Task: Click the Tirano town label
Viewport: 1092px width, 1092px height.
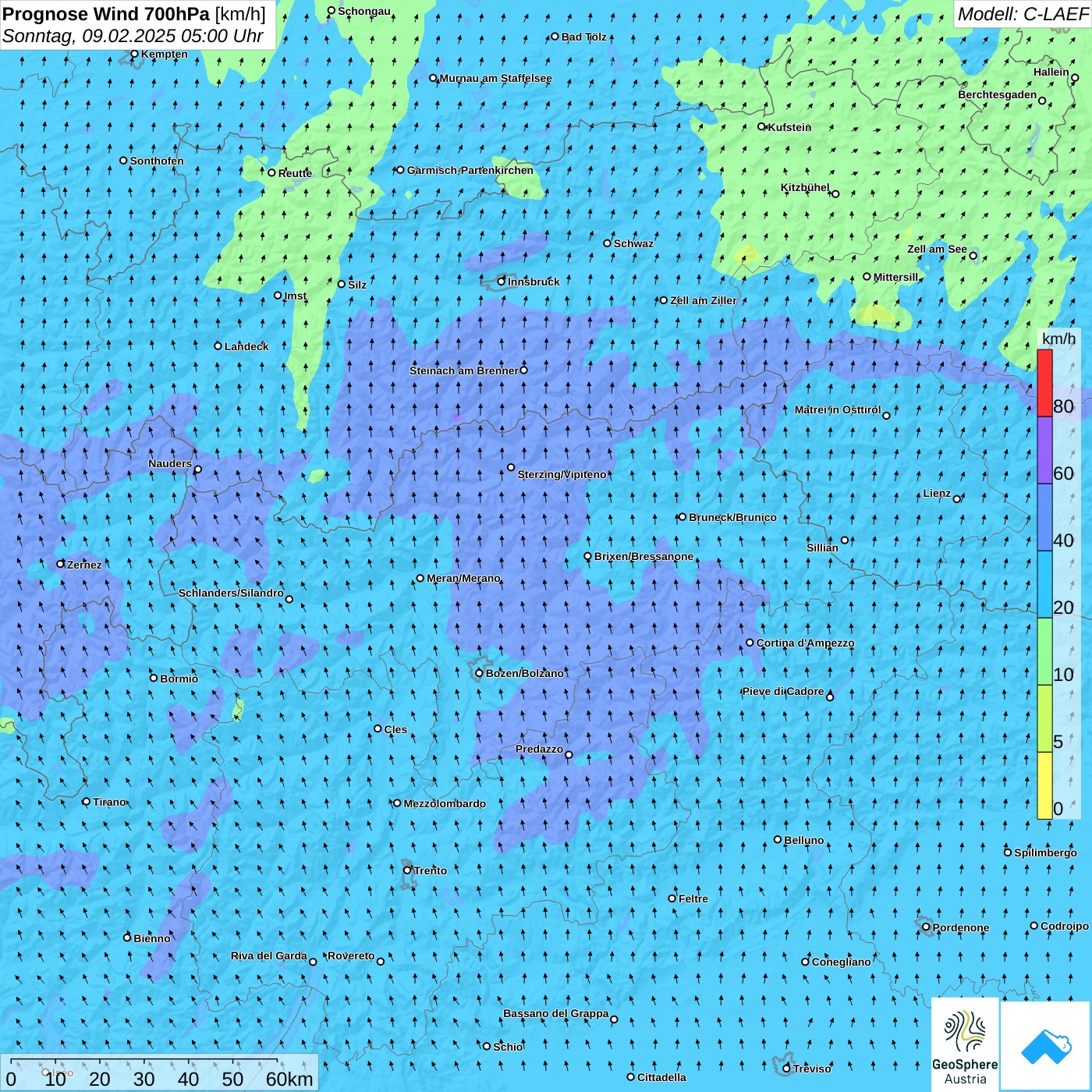Action: (x=109, y=803)
